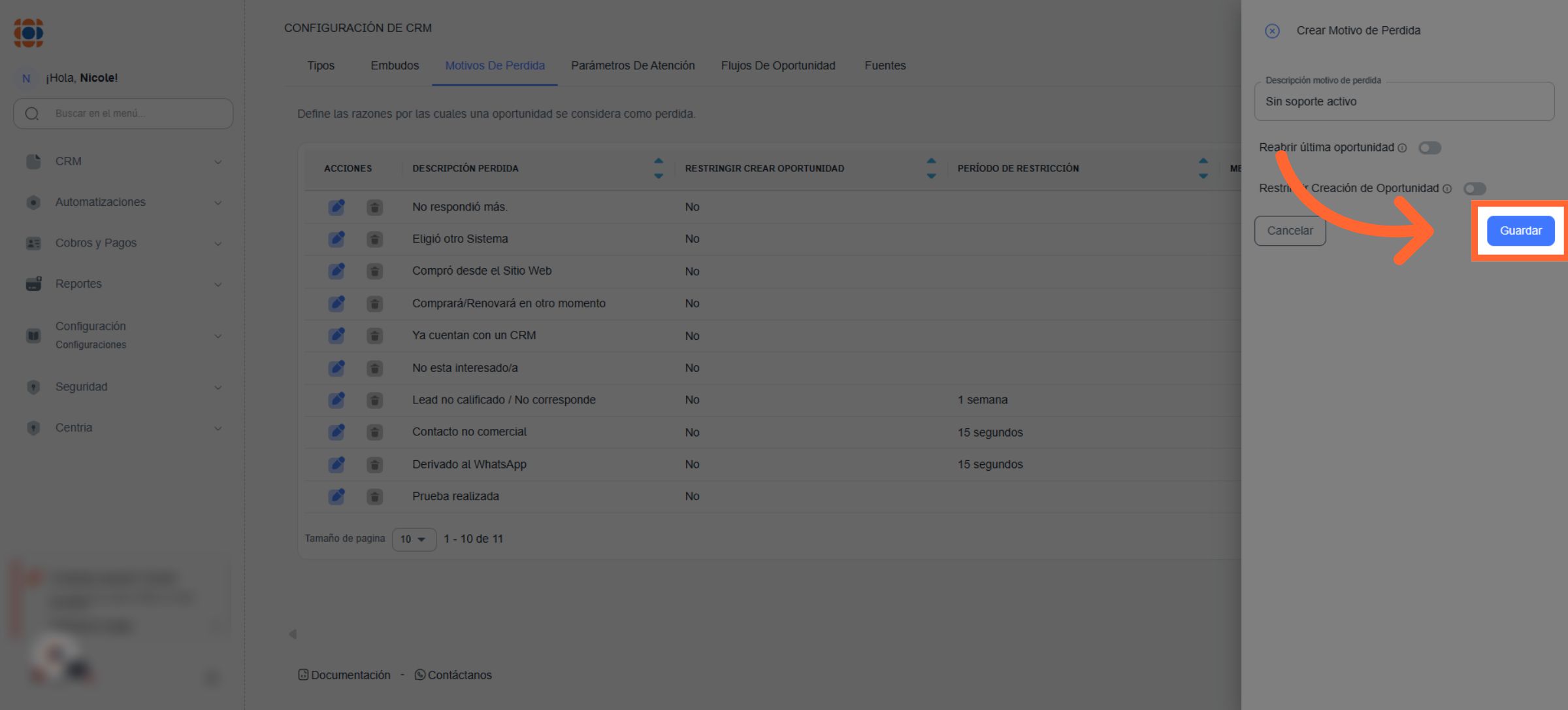Click info icon beside Reabrir última oportunidad

1402,148
